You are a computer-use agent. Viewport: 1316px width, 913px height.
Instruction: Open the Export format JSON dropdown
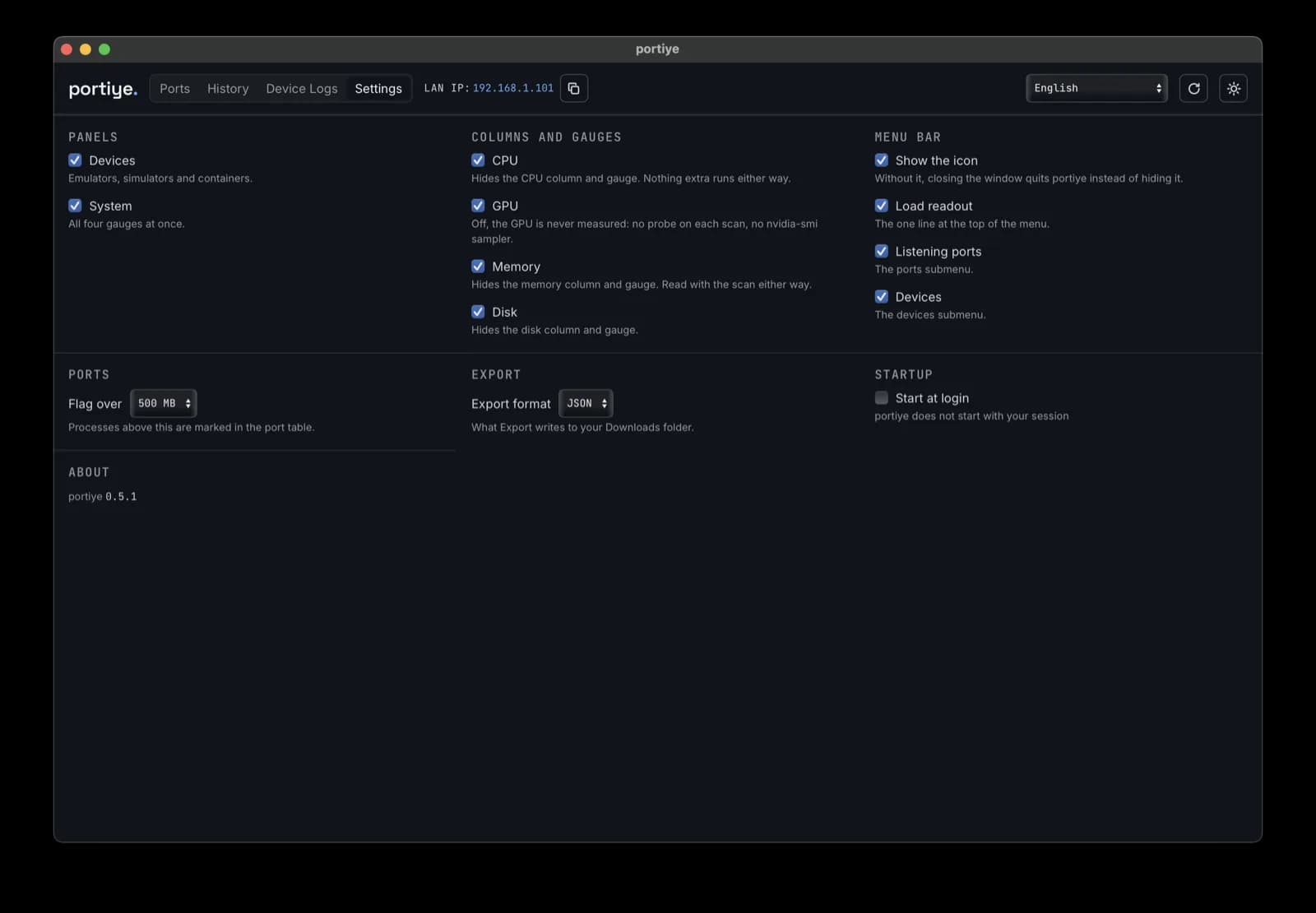coord(586,403)
